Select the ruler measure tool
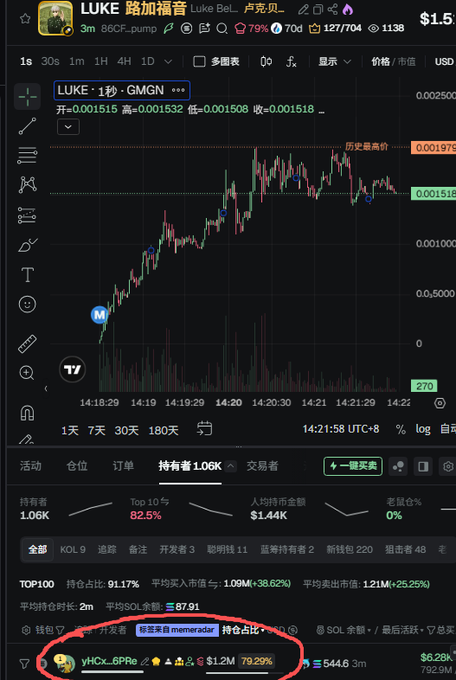 pos(27,343)
